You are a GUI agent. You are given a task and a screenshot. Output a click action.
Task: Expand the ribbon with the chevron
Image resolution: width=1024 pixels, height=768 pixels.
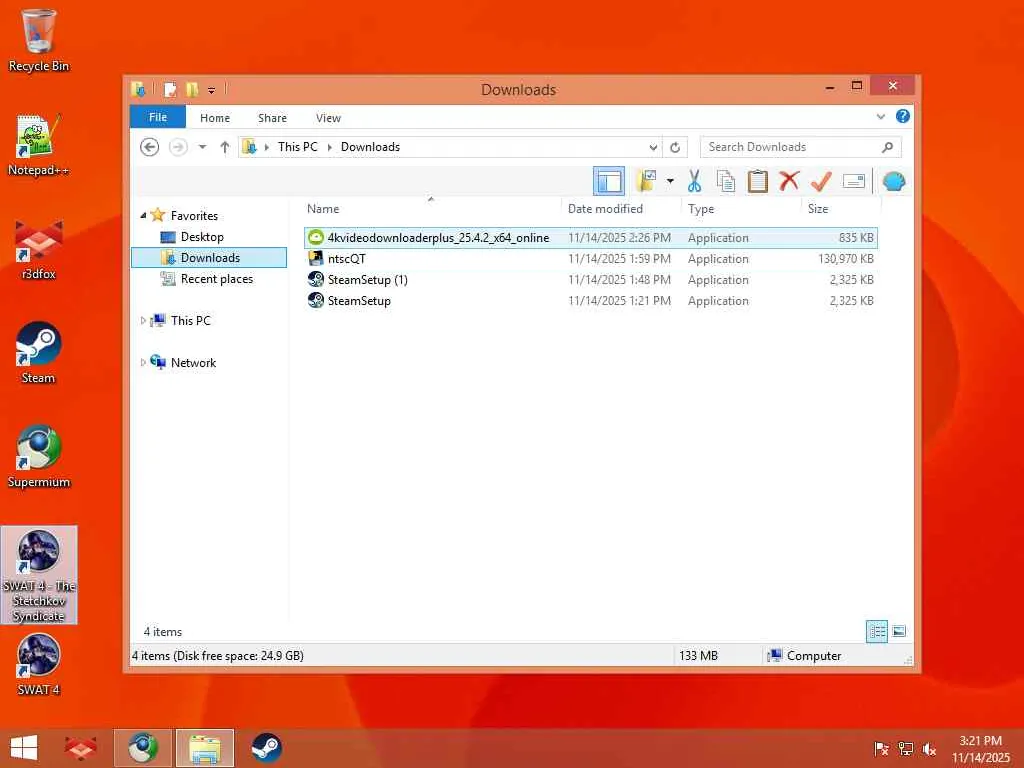coord(880,117)
